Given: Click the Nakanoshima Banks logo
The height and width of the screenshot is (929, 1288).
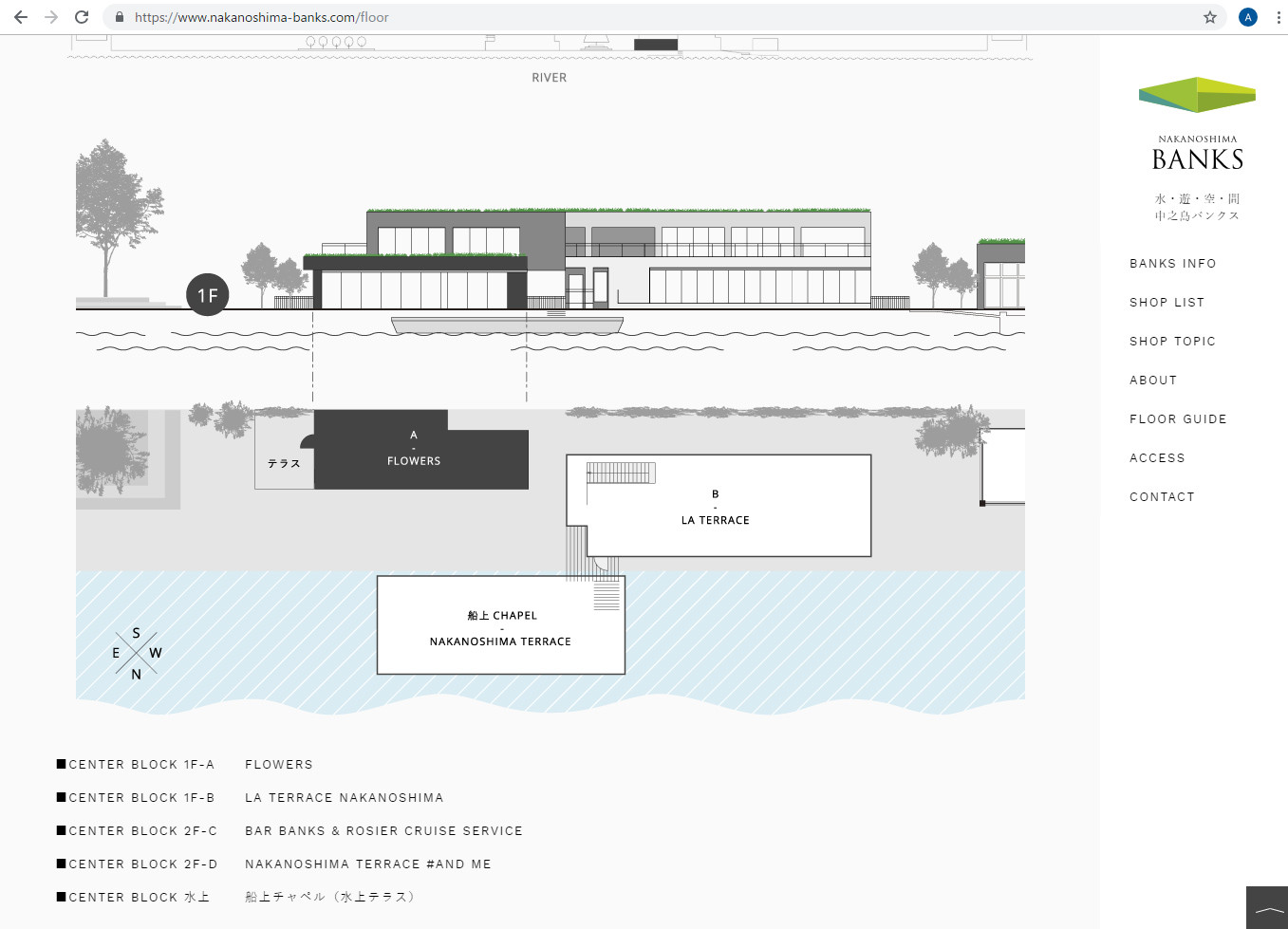Looking at the screenshot, I should [x=1198, y=123].
